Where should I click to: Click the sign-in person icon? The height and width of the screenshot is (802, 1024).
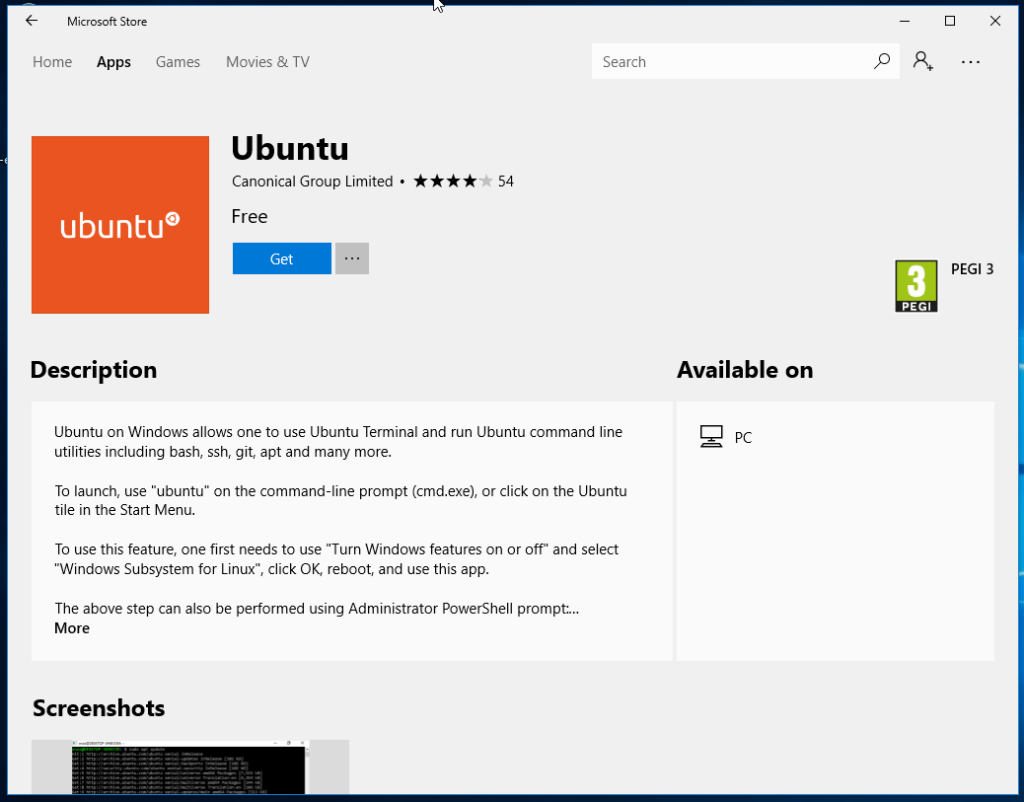922,61
